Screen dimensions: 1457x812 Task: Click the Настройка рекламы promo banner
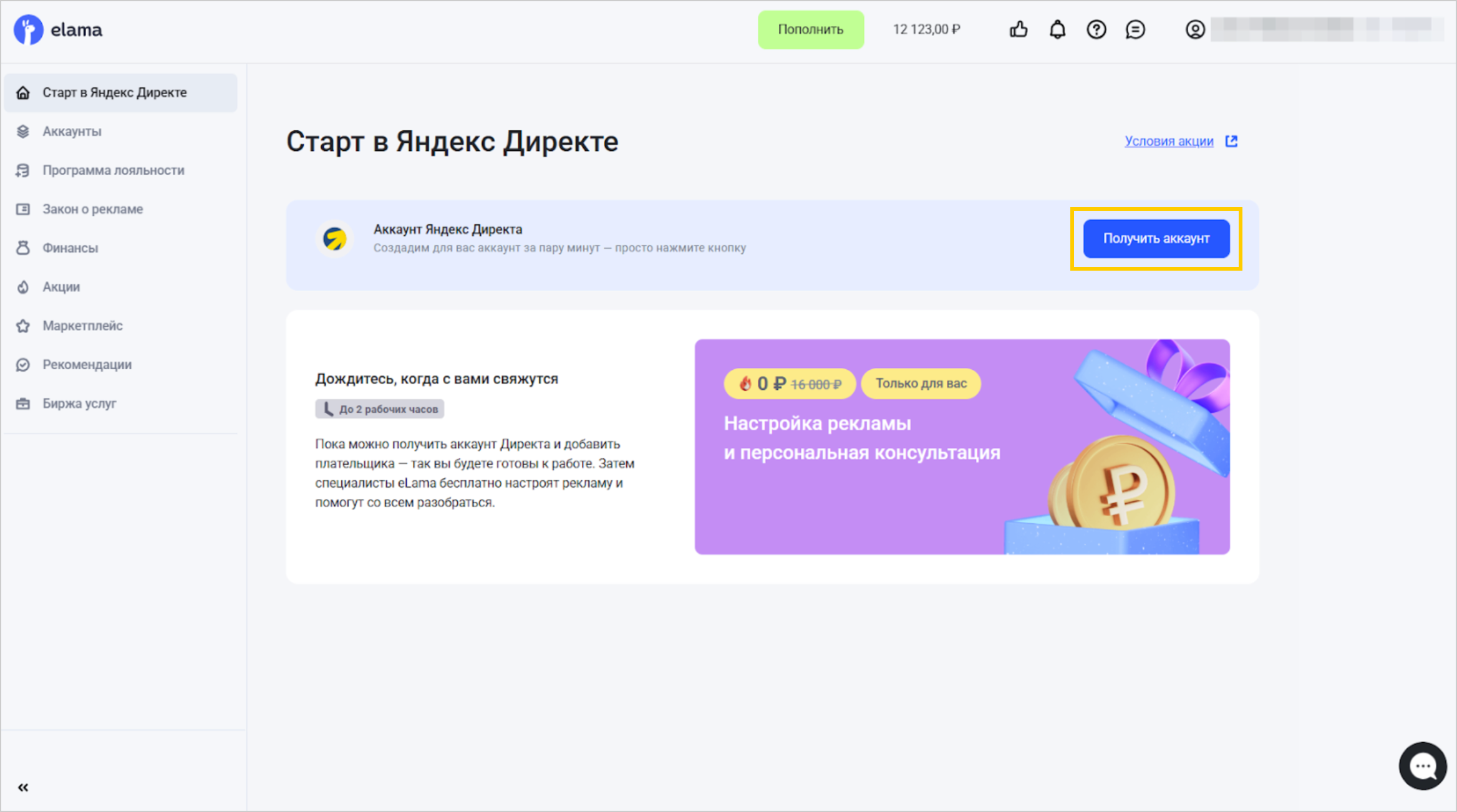962,447
